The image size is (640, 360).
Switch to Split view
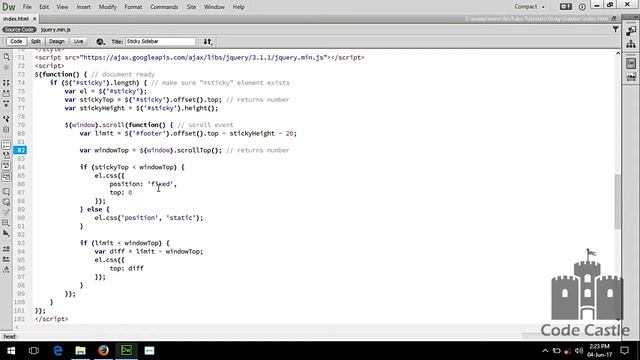(36, 41)
